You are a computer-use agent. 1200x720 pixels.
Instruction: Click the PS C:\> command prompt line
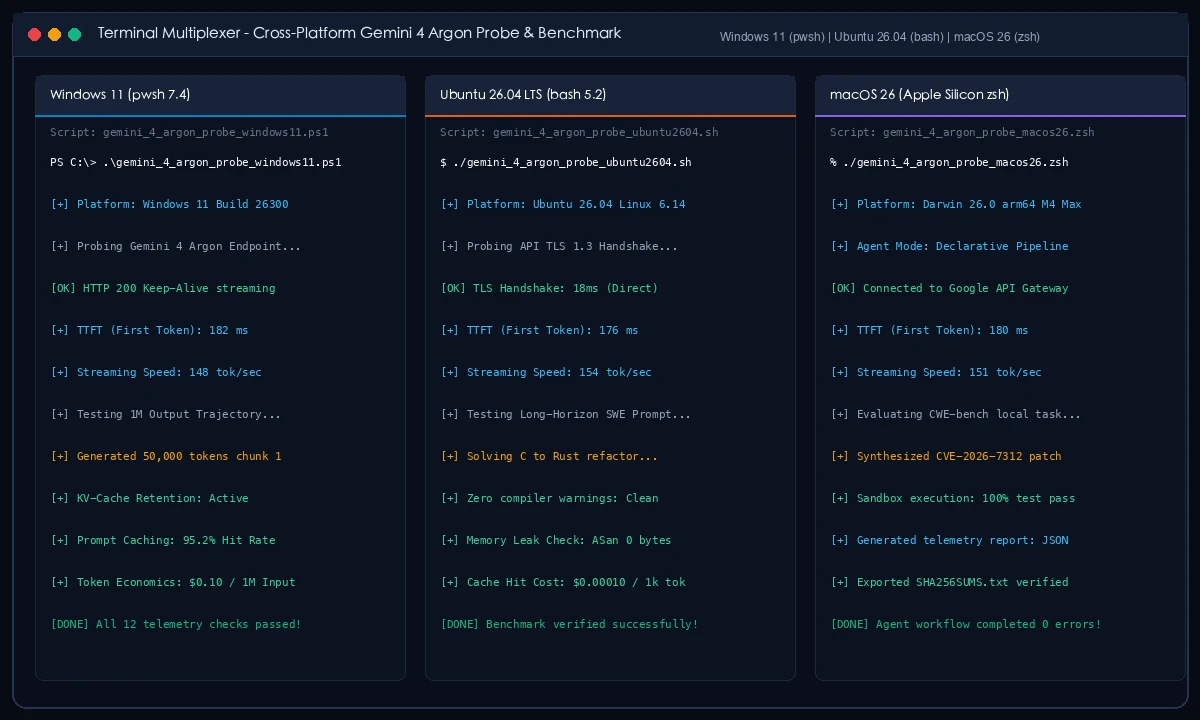(x=196, y=162)
